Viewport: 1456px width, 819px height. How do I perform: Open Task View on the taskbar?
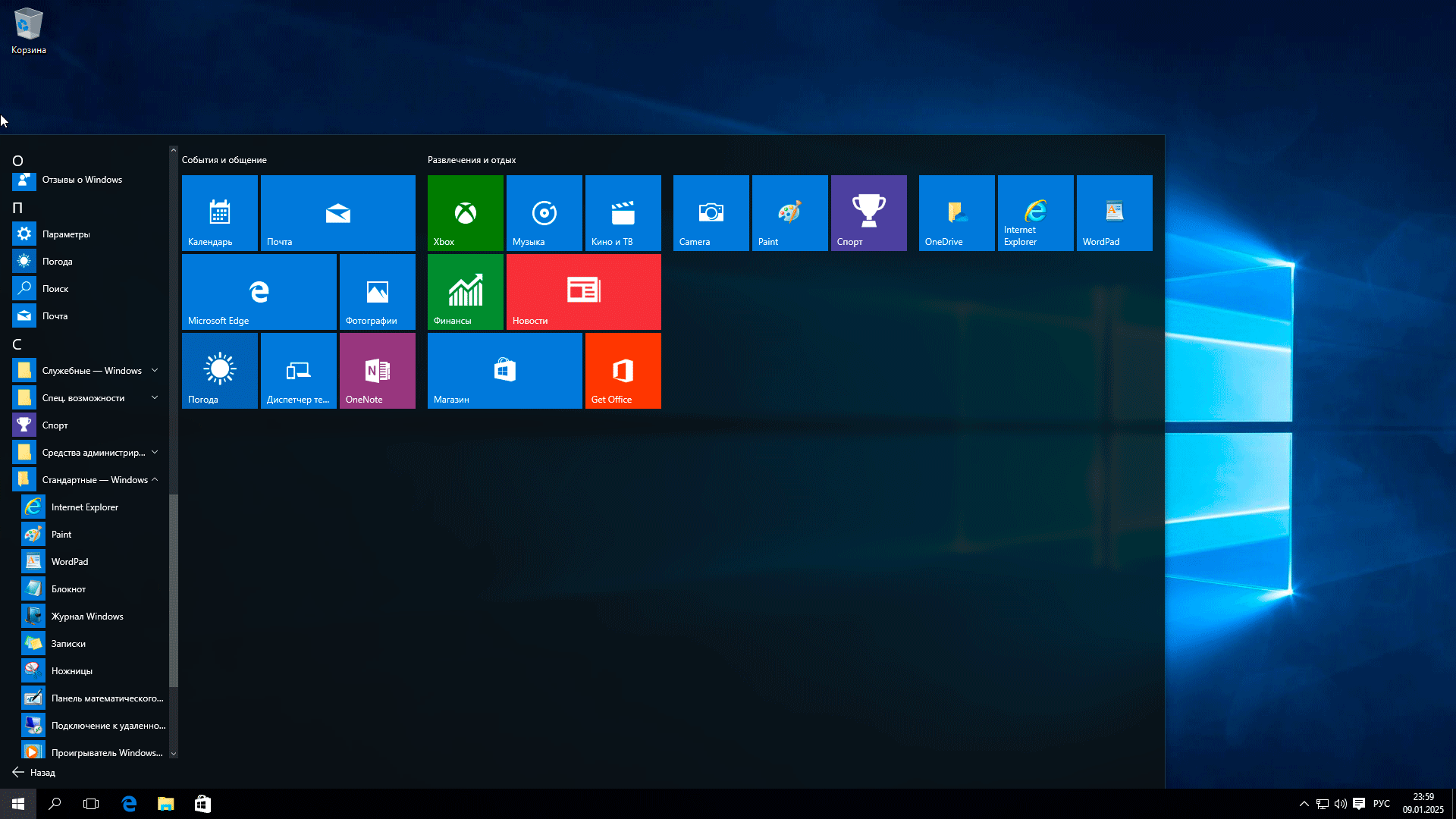[91, 804]
